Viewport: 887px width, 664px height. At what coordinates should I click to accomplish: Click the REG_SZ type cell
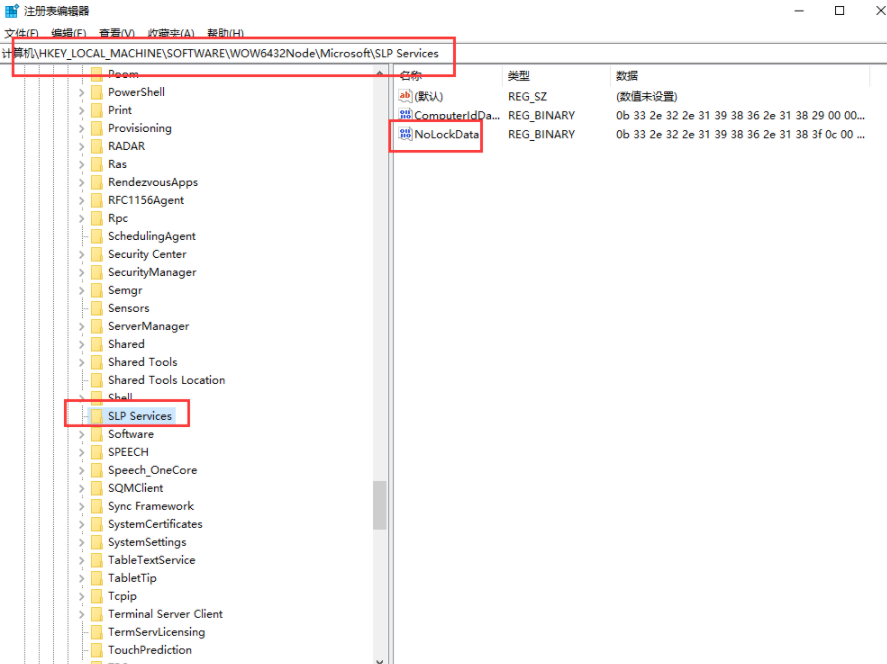click(527, 97)
